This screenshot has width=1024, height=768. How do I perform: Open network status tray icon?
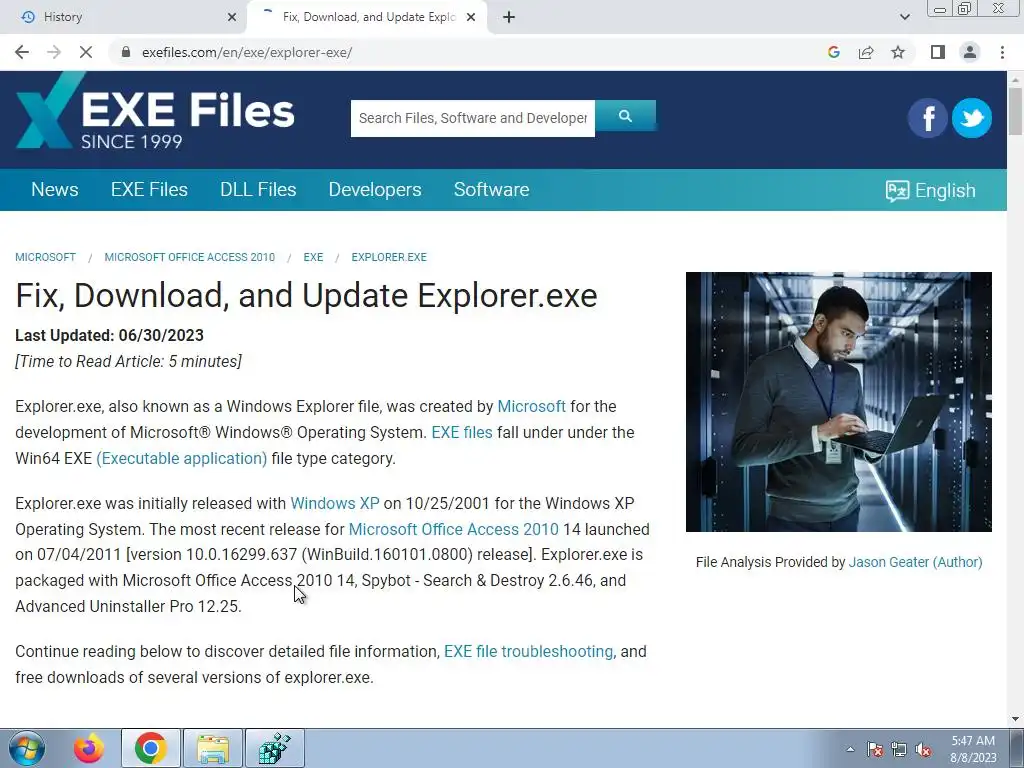899,749
